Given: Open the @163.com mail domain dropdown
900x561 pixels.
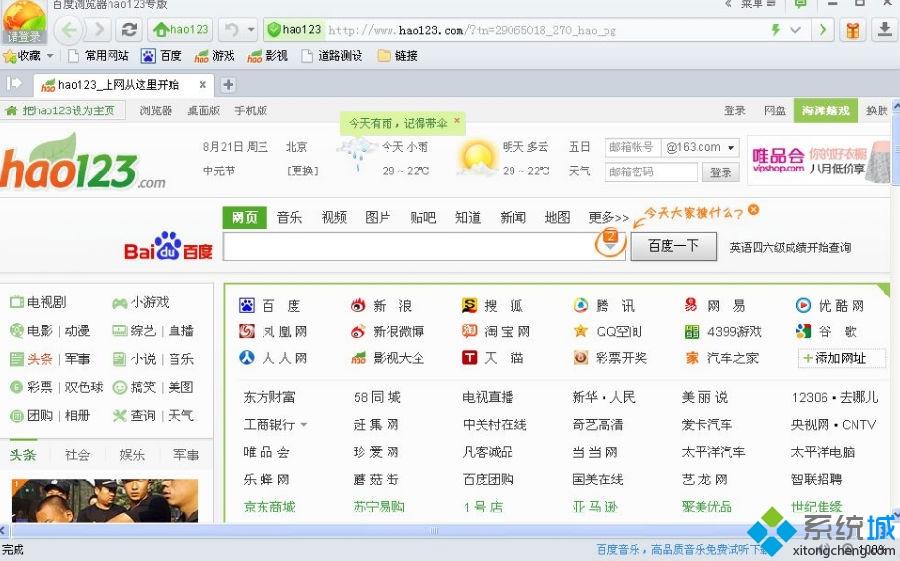Looking at the screenshot, I should tap(700, 148).
